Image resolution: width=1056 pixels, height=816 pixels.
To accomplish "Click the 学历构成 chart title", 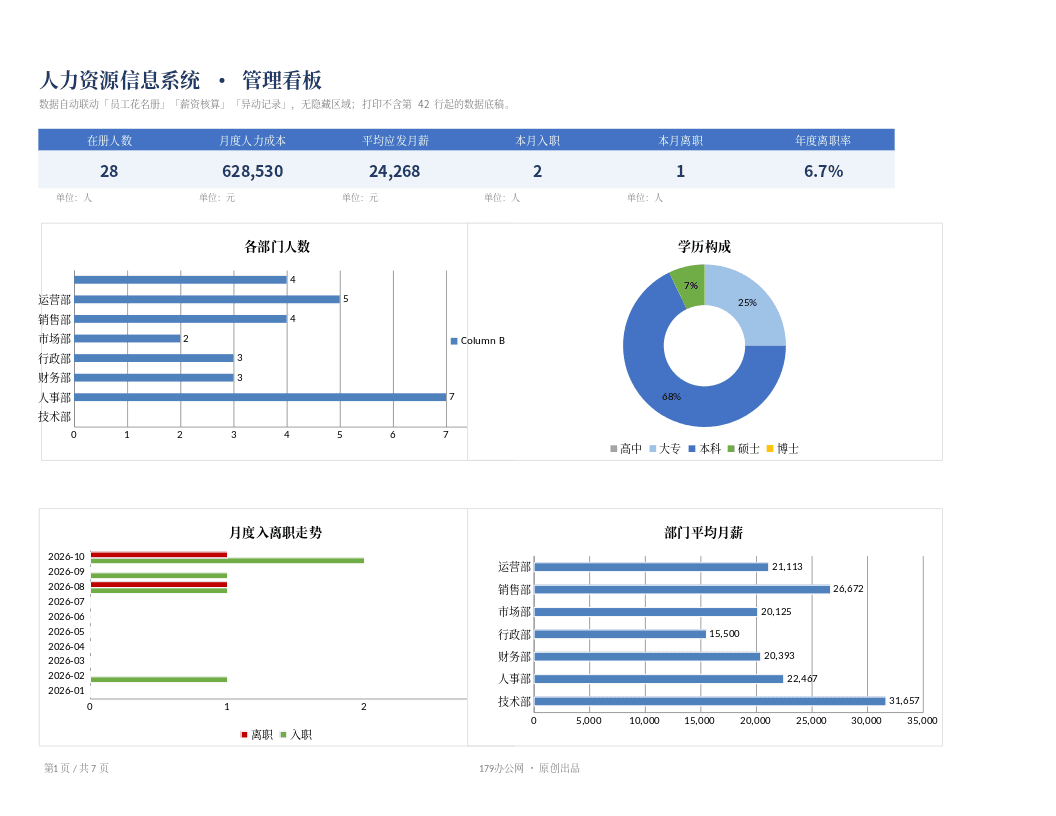I will pyautogui.click(x=704, y=246).
